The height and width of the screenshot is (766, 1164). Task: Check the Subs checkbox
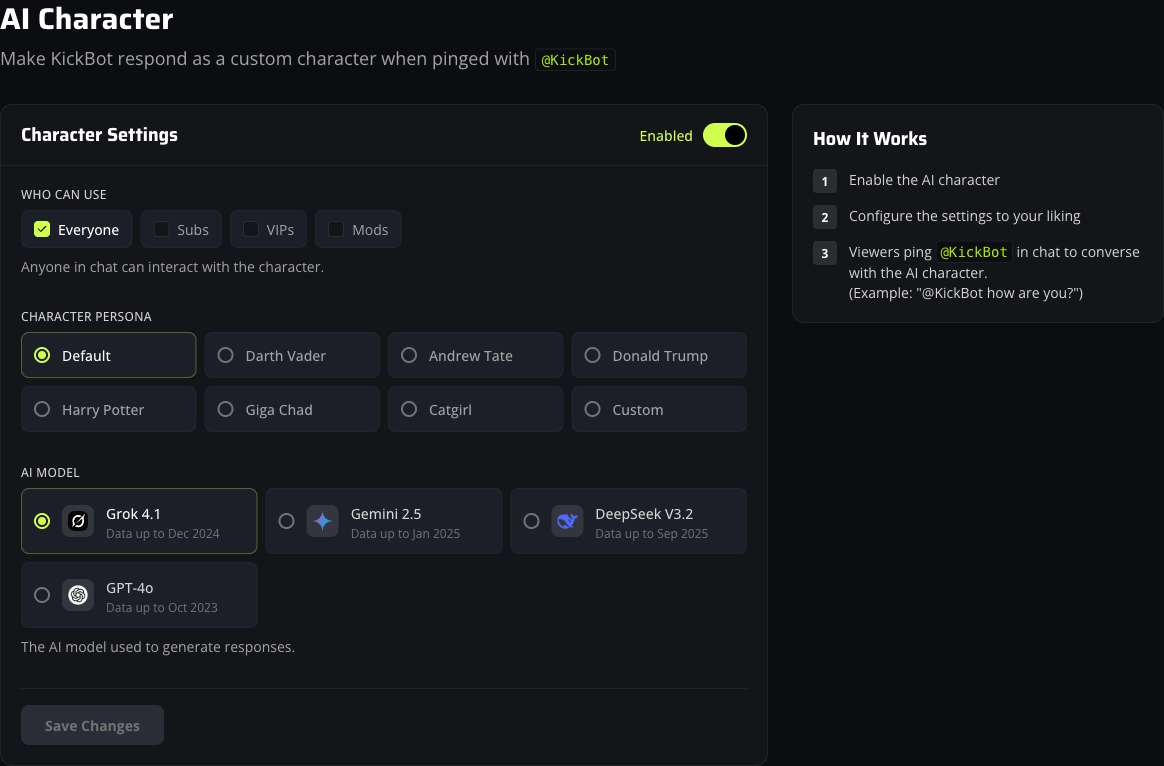coord(161,229)
